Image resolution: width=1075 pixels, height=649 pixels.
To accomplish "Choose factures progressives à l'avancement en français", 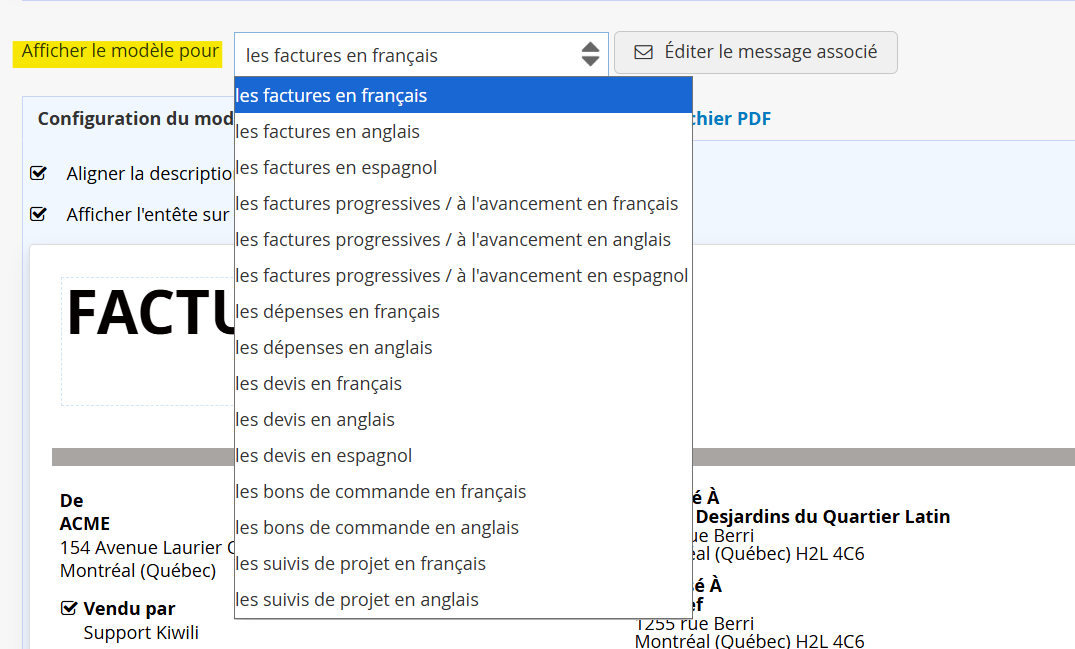I will coord(463,204).
